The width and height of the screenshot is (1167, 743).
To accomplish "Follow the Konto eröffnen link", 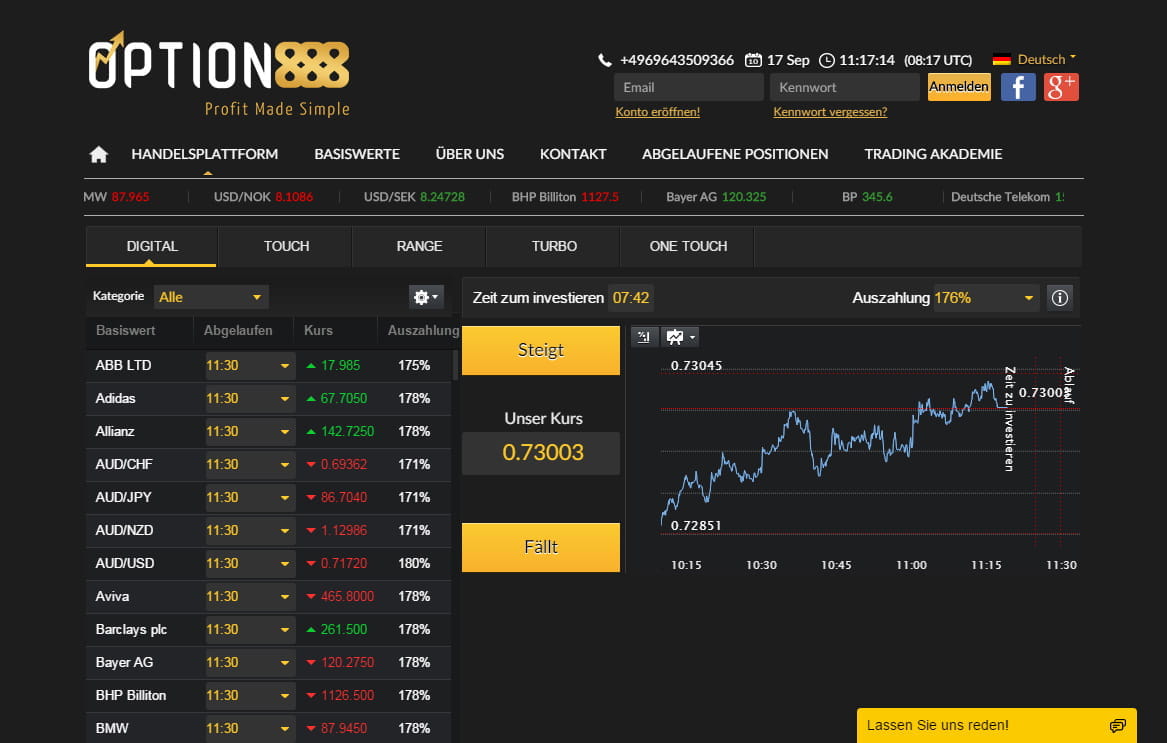I will pyautogui.click(x=657, y=112).
